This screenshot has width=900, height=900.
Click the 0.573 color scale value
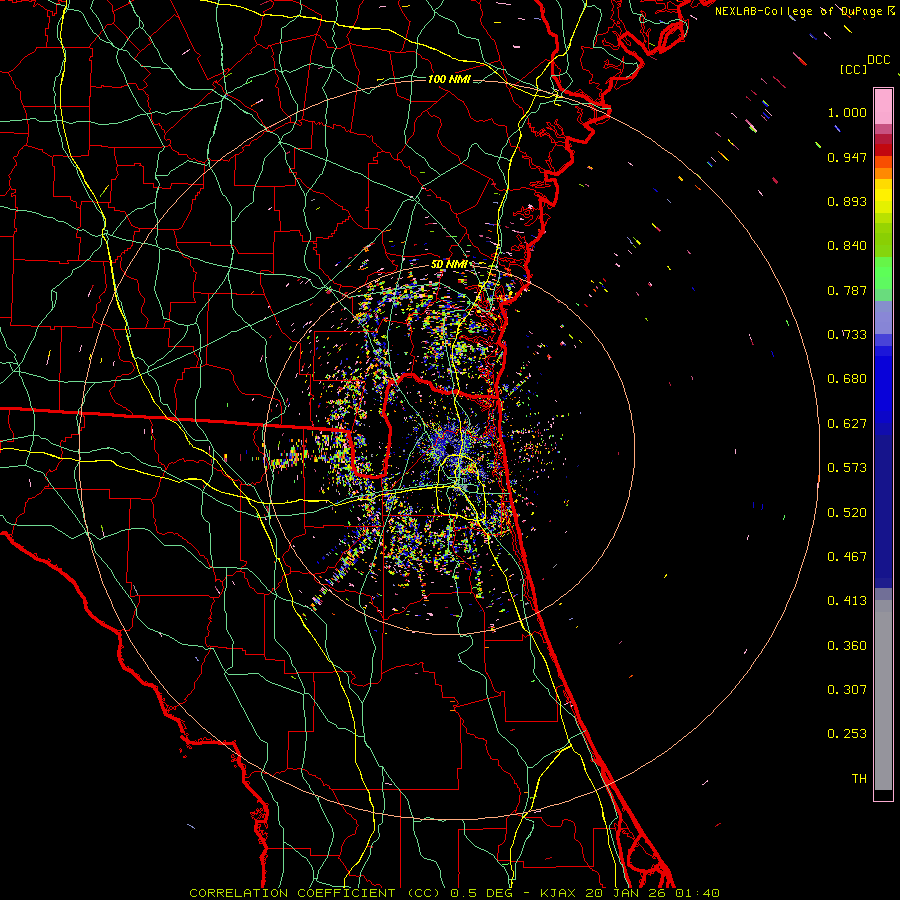click(847, 468)
